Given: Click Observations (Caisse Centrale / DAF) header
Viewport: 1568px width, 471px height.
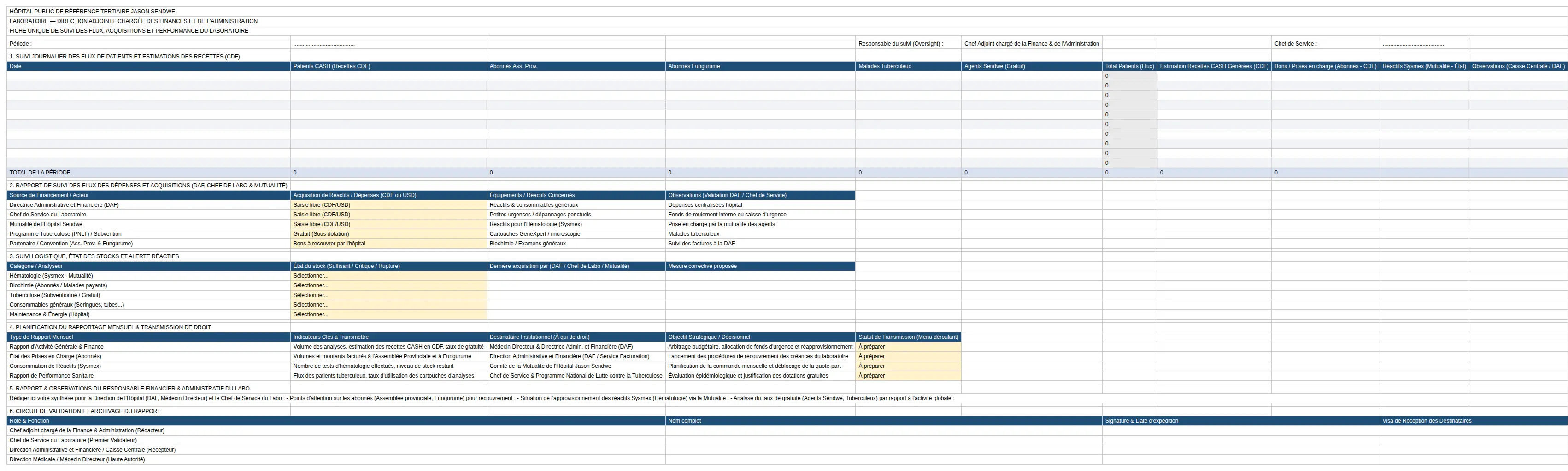Looking at the screenshot, I should click(1518, 66).
